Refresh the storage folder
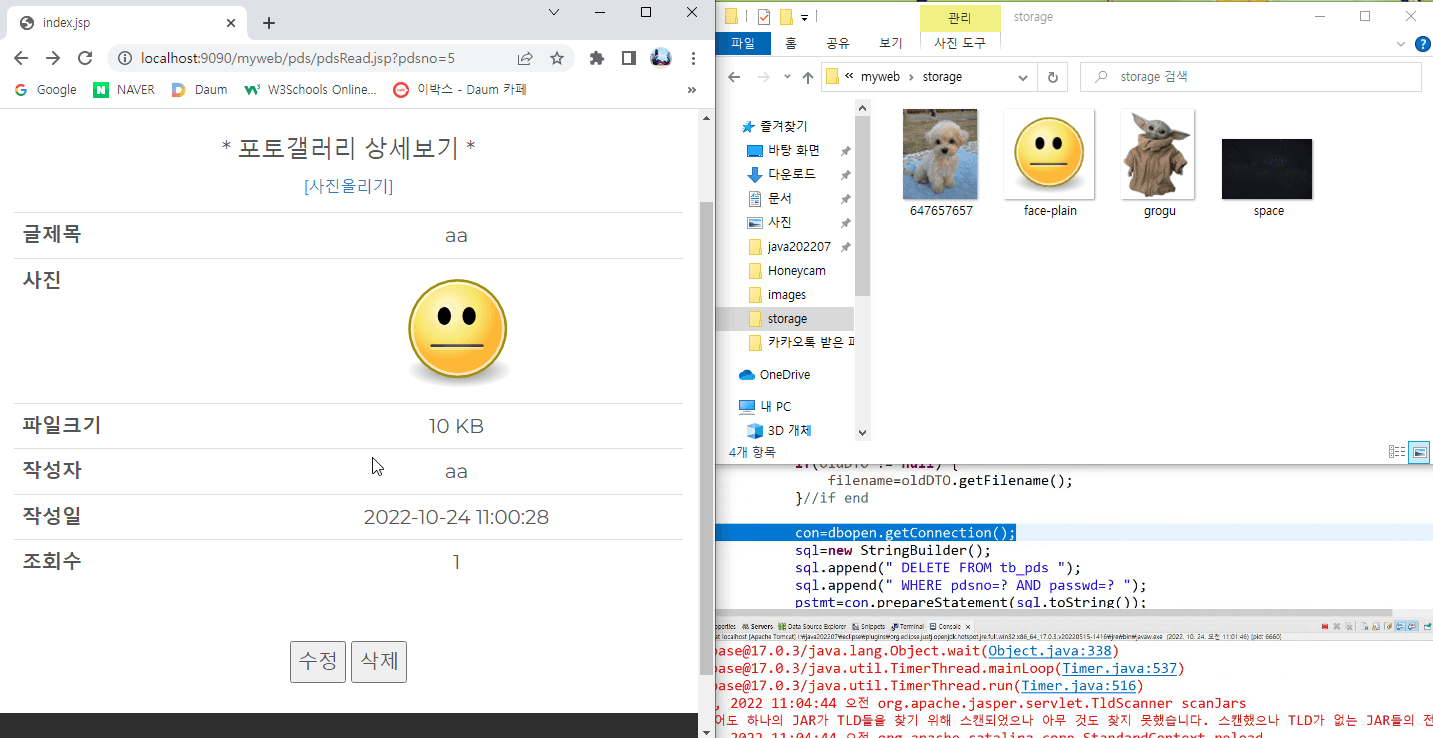1433x738 pixels. [1051, 77]
